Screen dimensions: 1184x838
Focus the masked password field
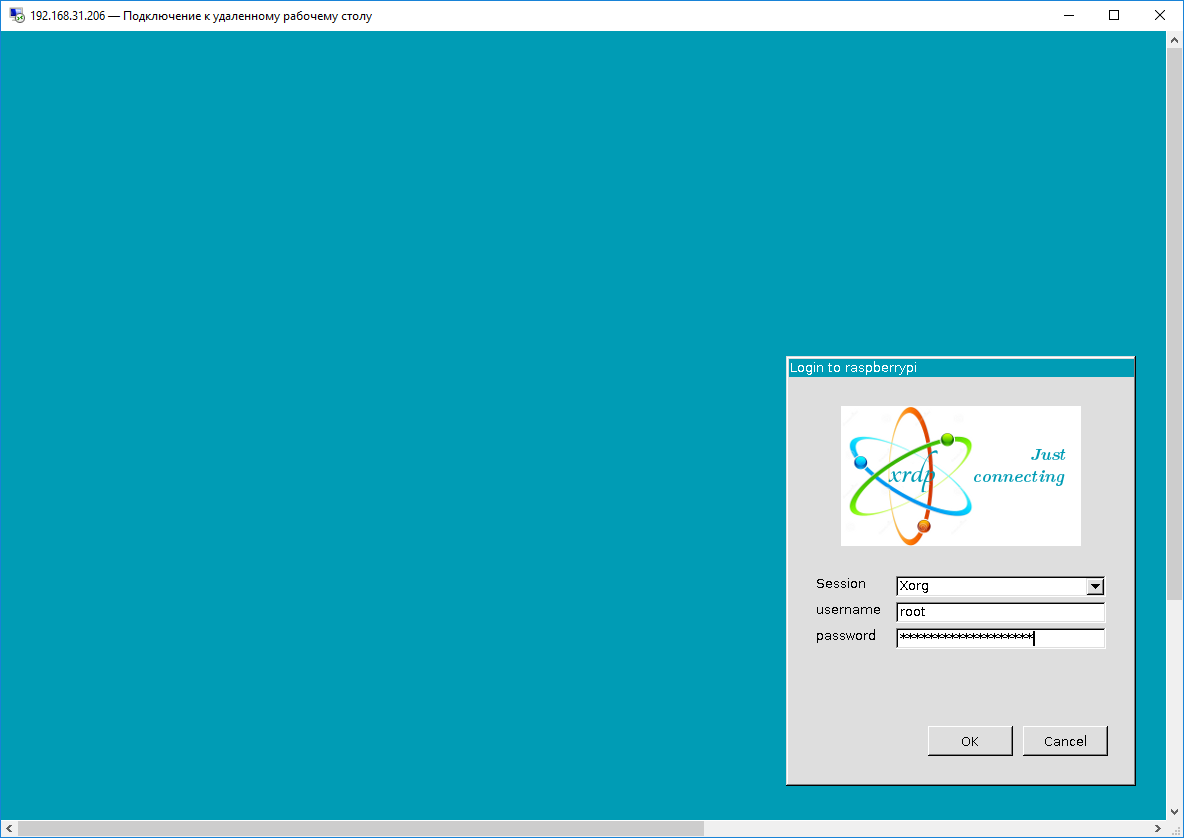pyautogui.click(x=1000, y=638)
